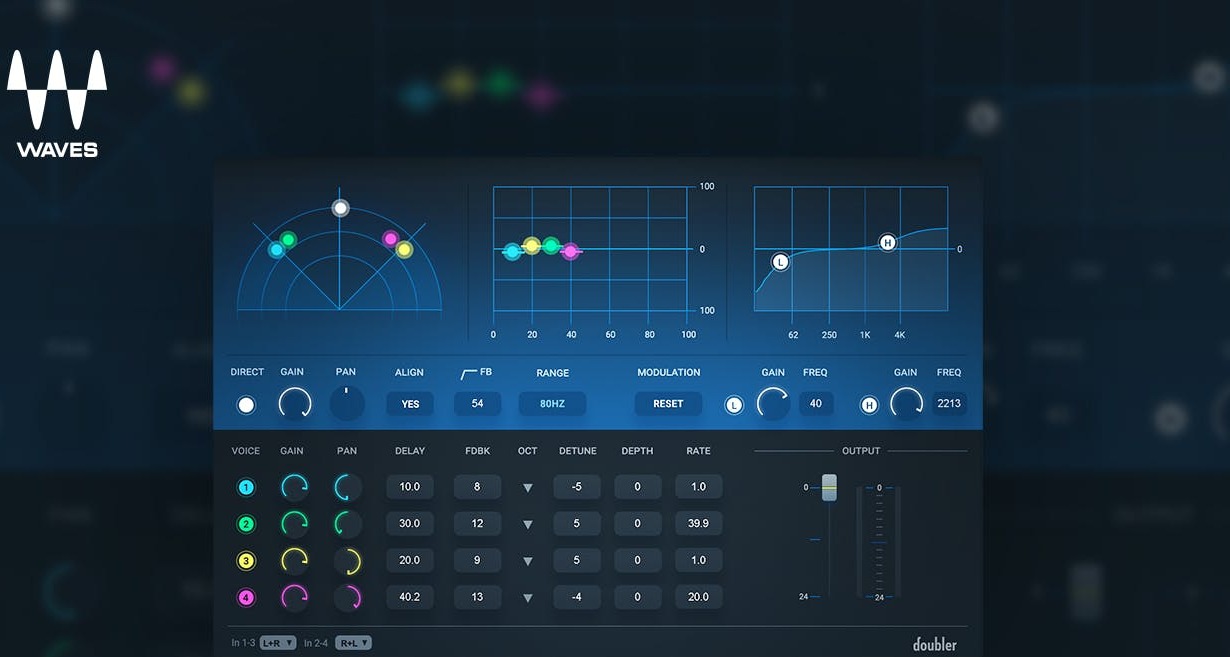This screenshot has width=1230, height=657.
Task: Click voice 1 cyan Pan knob
Action: pyautogui.click(x=347, y=487)
